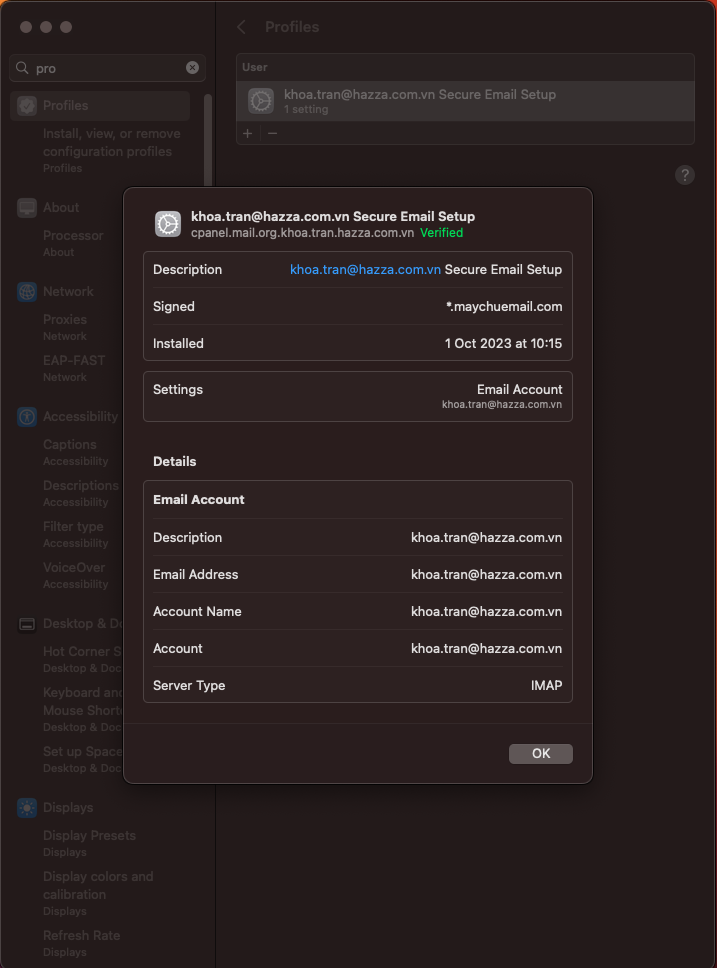
Task: Click the IMAP server type value
Action: [x=547, y=686]
